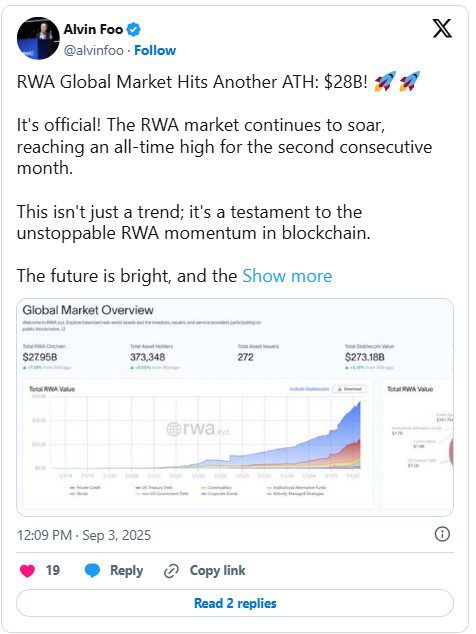Follow the @alvinfoo account

[155, 51]
